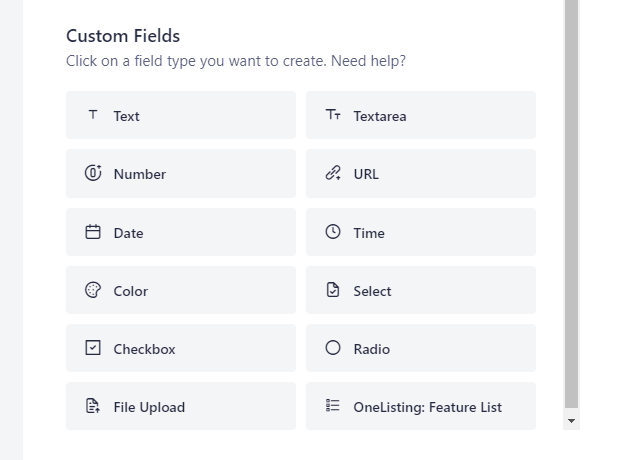Screen dimensions: 628x460
Task: Click the URL link icon
Action: click(333, 173)
